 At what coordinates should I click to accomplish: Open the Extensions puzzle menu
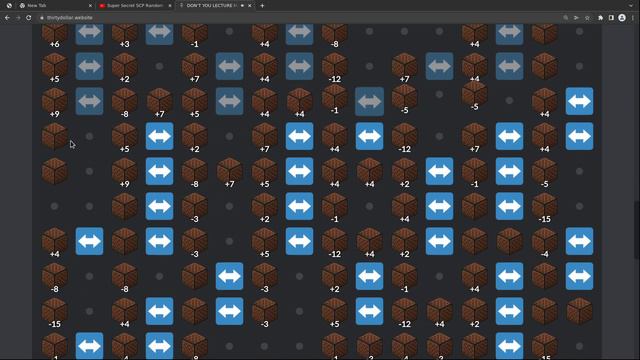pyautogui.click(x=600, y=18)
